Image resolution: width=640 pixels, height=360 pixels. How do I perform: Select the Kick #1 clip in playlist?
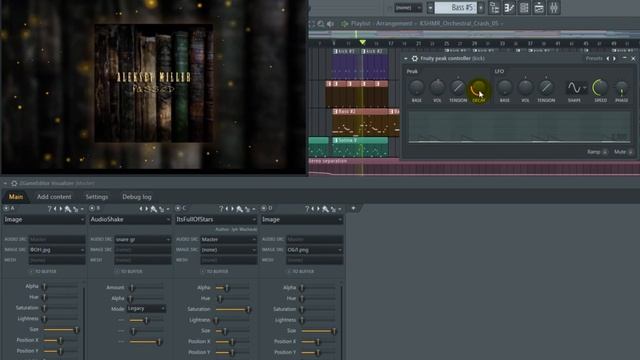tap(346, 64)
